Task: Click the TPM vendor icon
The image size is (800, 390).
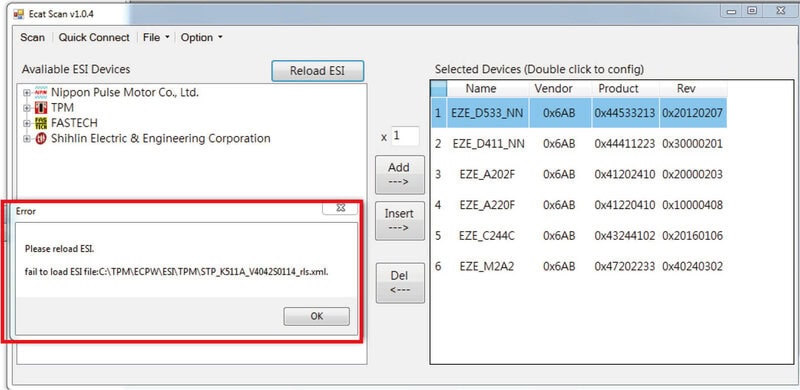Action: (x=40, y=108)
